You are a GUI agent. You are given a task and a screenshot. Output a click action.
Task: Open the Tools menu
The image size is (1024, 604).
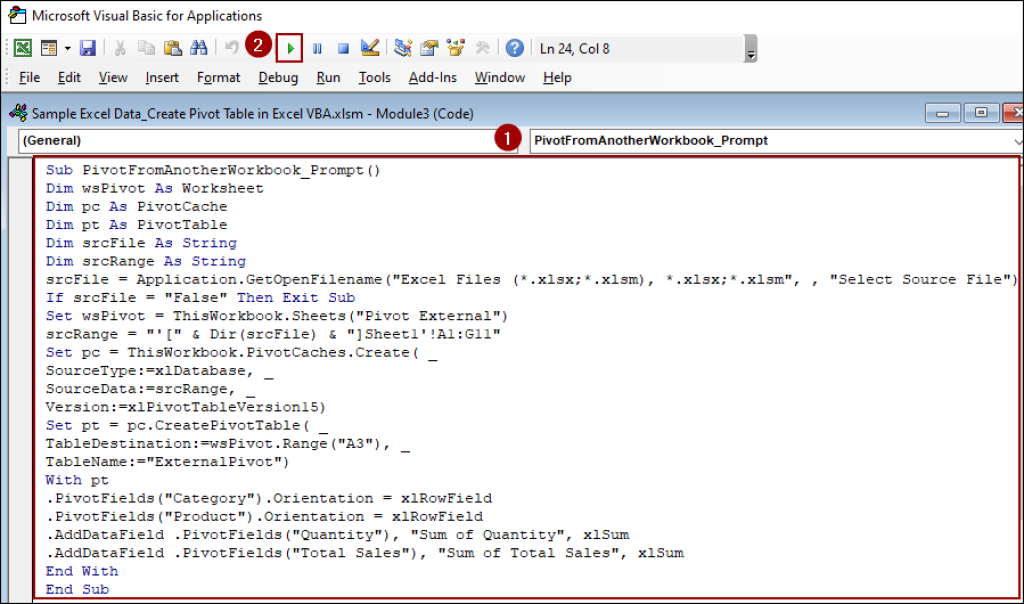click(x=374, y=77)
